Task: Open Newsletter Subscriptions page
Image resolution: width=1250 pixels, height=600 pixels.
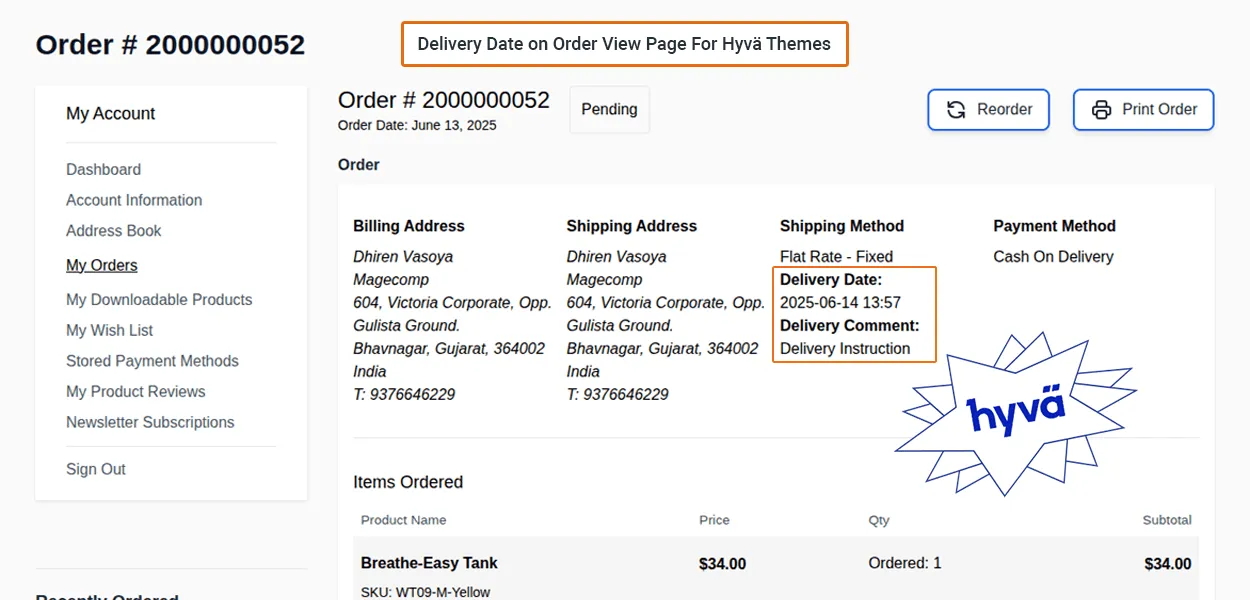Action: coord(150,422)
